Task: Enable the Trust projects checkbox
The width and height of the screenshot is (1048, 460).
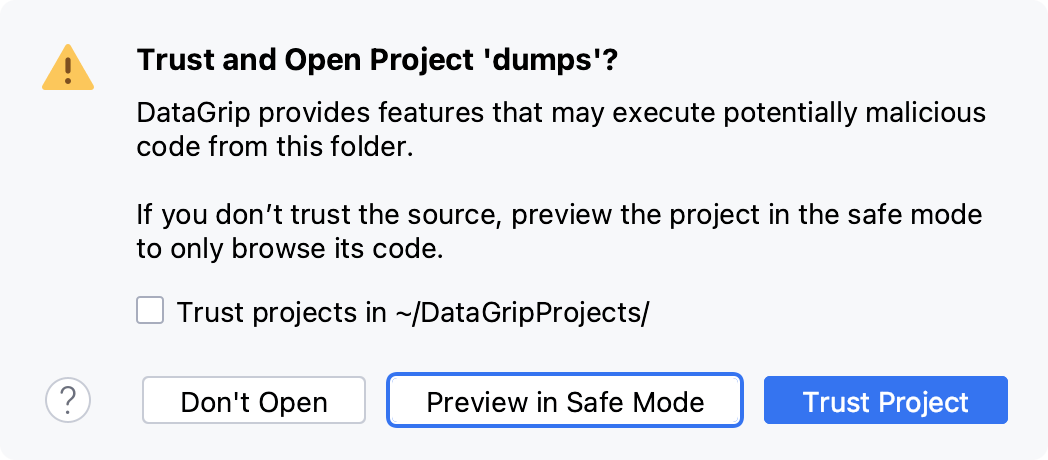Action: [150, 312]
